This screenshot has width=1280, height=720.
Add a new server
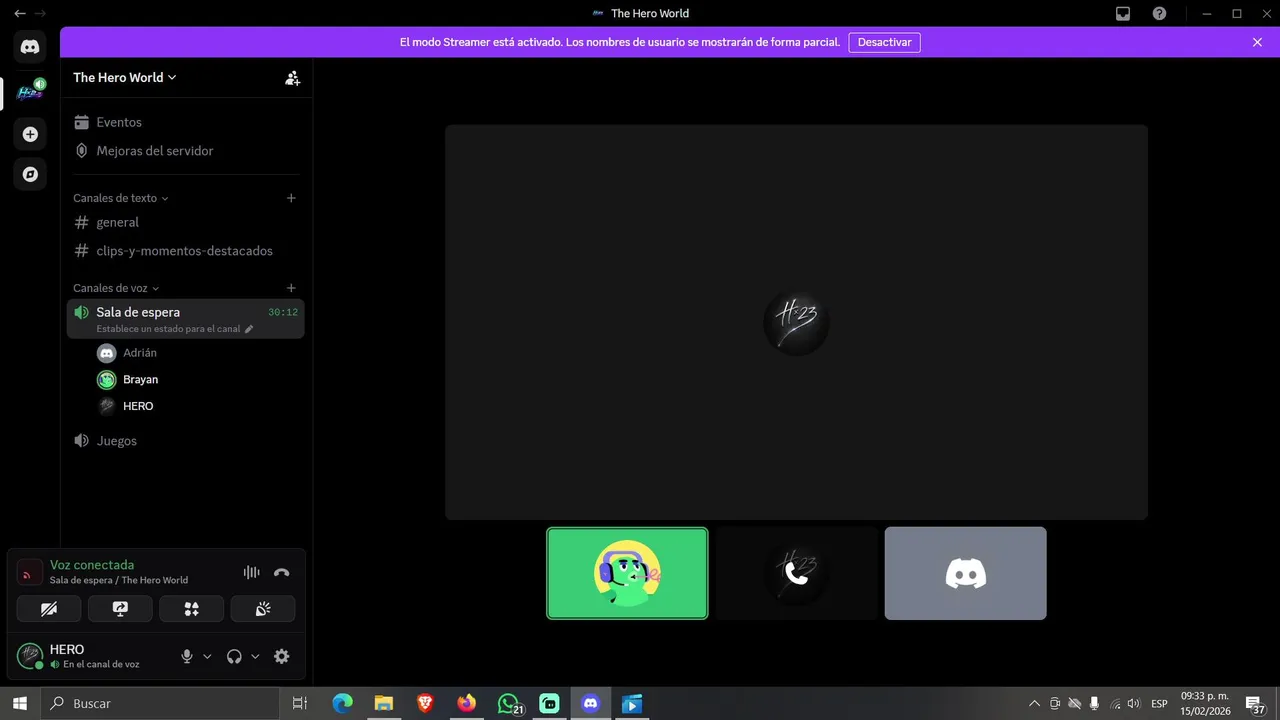point(30,134)
